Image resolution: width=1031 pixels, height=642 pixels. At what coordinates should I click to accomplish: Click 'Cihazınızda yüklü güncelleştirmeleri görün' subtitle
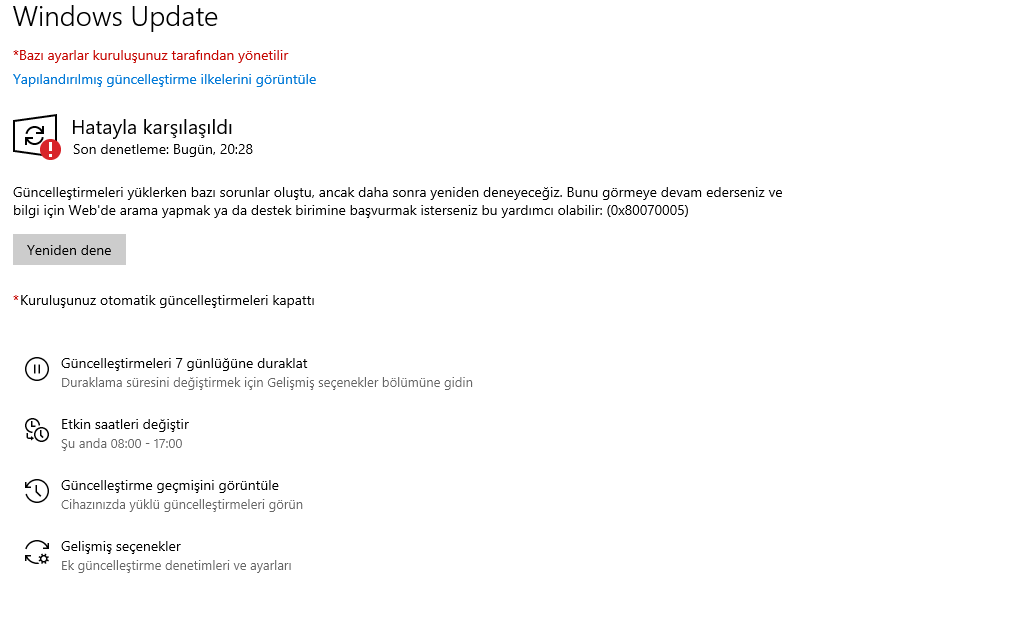182,505
